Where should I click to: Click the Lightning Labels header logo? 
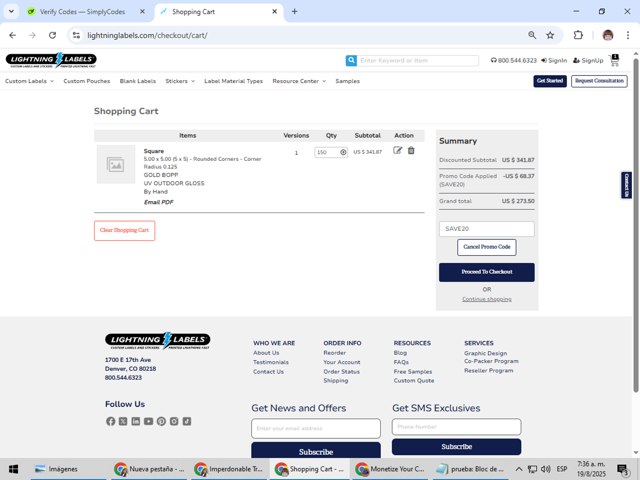tap(51, 60)
